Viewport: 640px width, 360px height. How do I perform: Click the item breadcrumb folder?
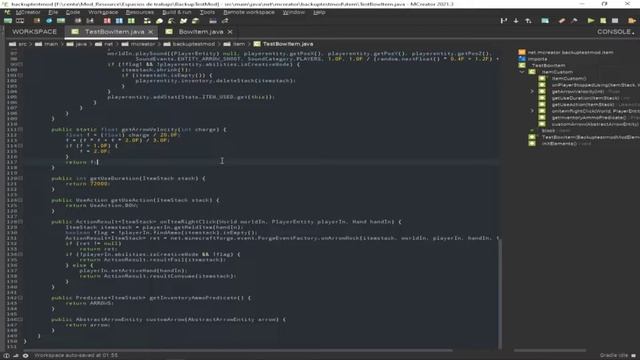(x=234, y=44)
